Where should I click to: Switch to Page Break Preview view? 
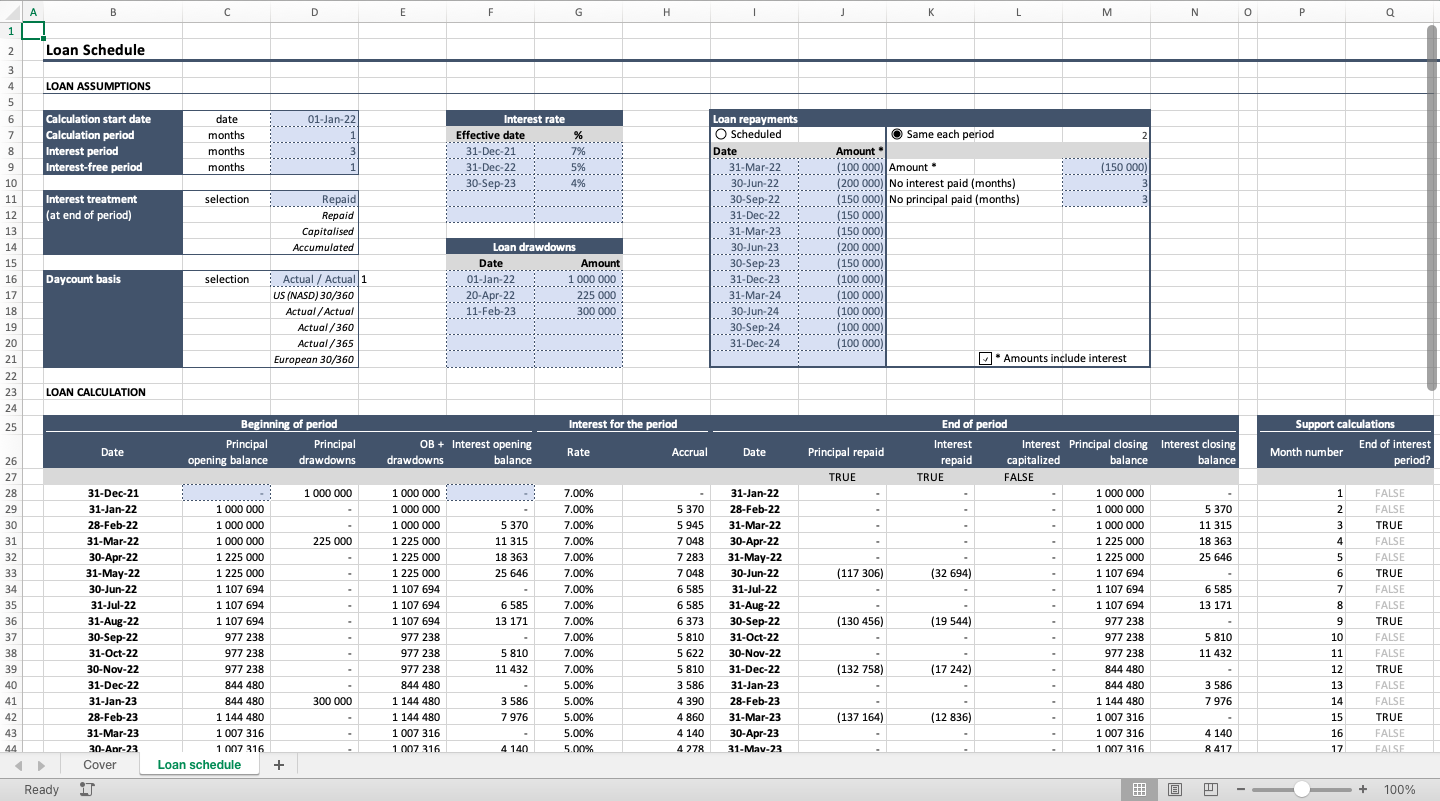pyautogui.click(x=1211, y=790)
